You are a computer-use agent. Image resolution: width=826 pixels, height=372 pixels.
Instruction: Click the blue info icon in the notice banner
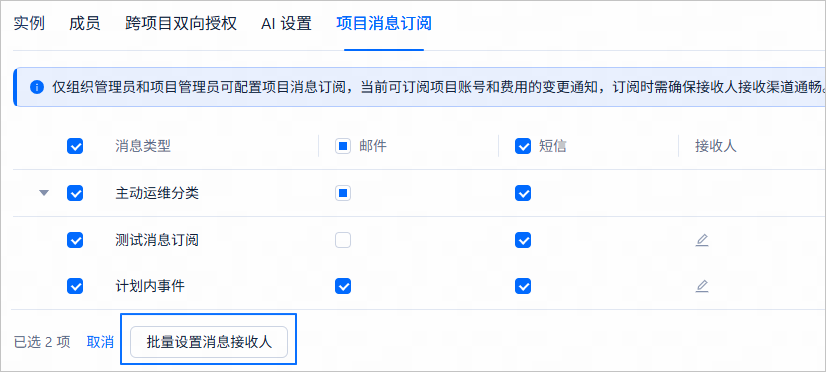[36, 87]
